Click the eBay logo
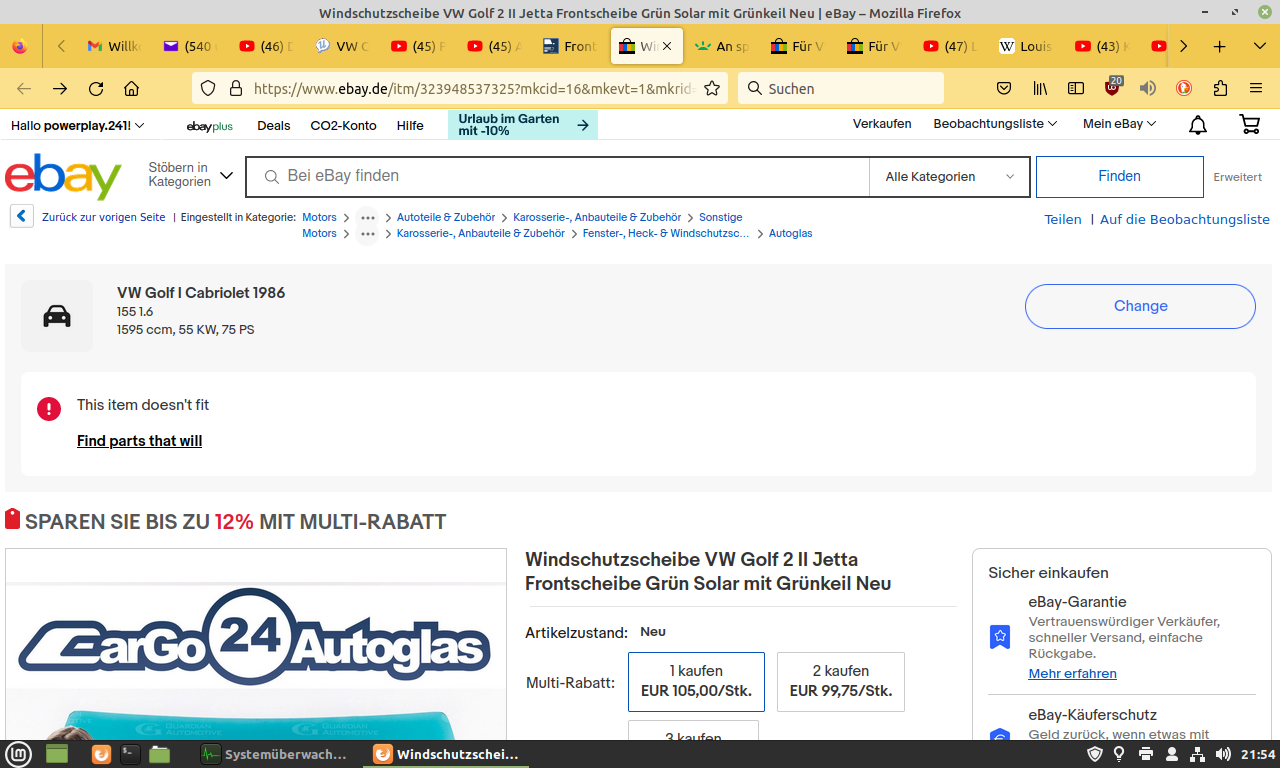 click(63, 177)
